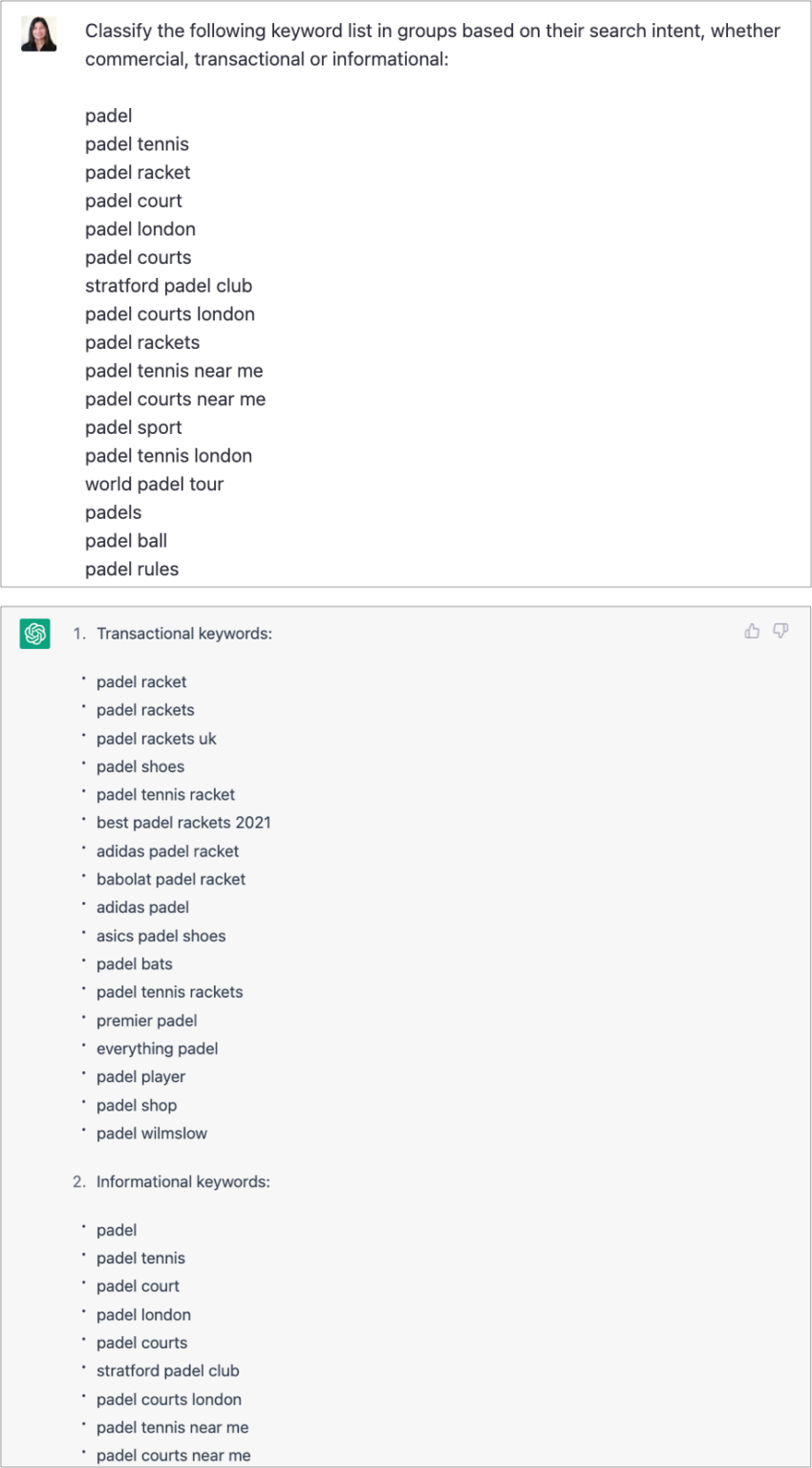Select the green OpenAI logo next to the response
This screenshot has width=812, height=1468.
click(x=35, y=633)
